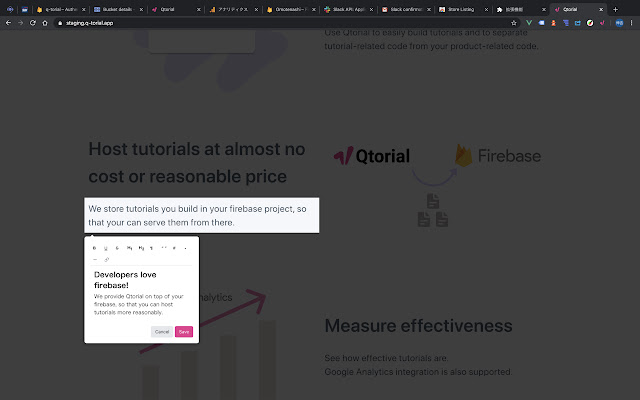The height and width of the screenshot is (400, 640).
Task: Close the active Qtorial tab
Action: point(601,9)
